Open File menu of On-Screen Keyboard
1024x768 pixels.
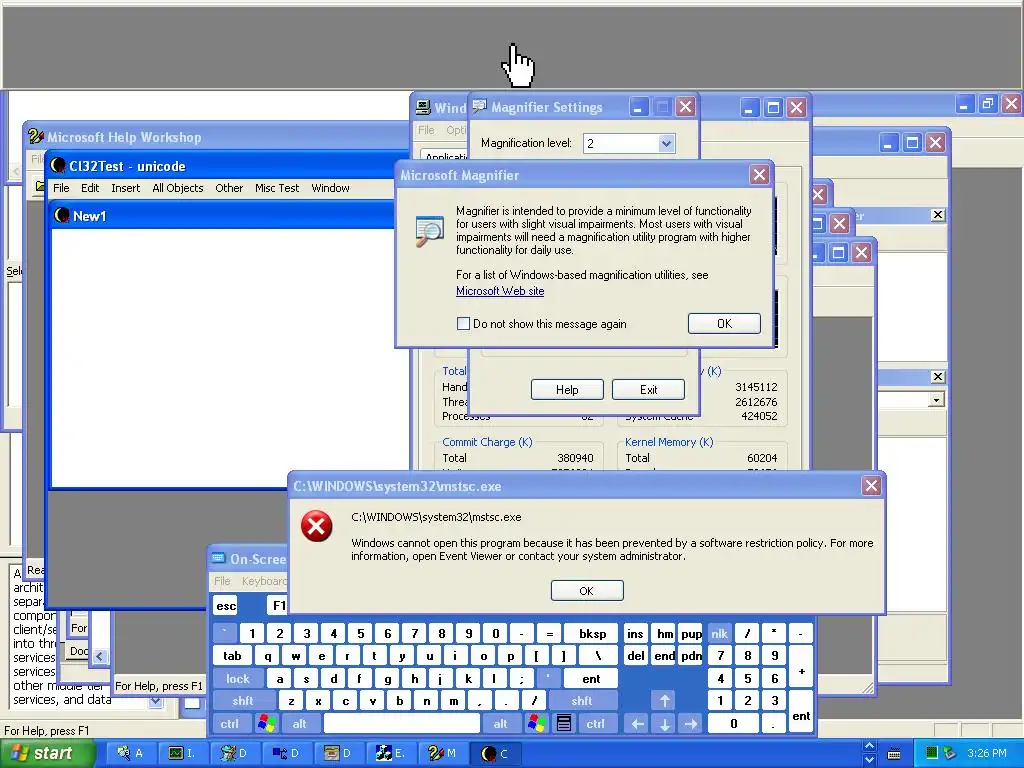(222, 581)
